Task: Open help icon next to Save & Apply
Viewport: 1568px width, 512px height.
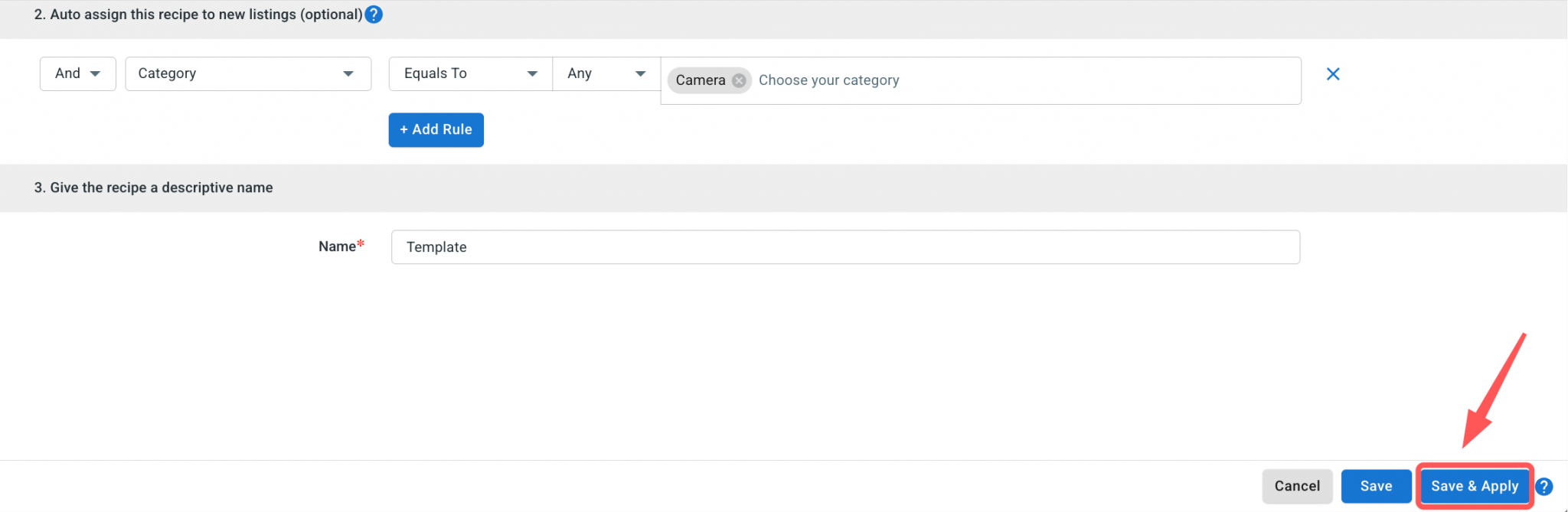Action: pos(1544,487)
